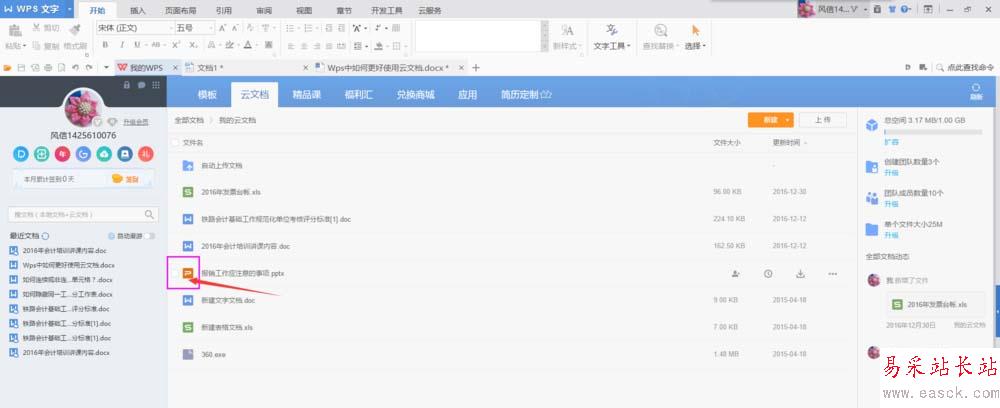Click the download icon on pptx row
Viewport: 1000px width, 408px height.
(800, 273)
